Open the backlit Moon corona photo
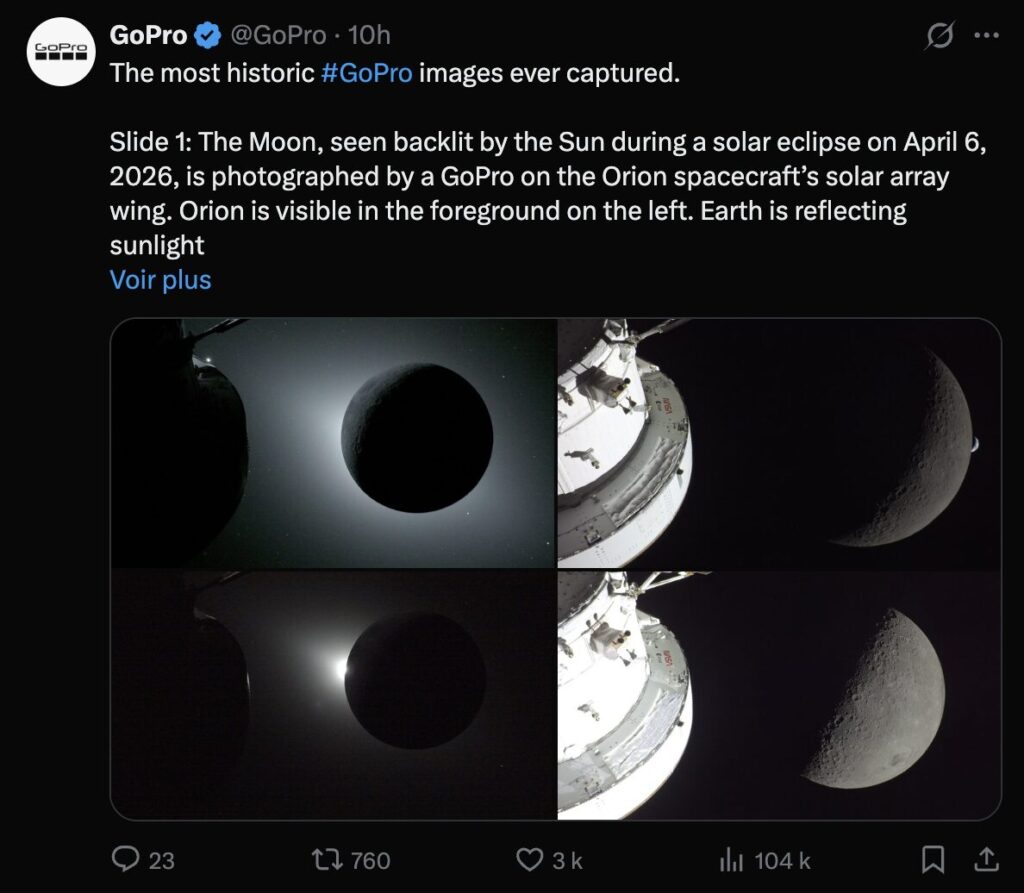Image resolution: width=1024 pixels, height=893 pixels. [x=333, y=443]
